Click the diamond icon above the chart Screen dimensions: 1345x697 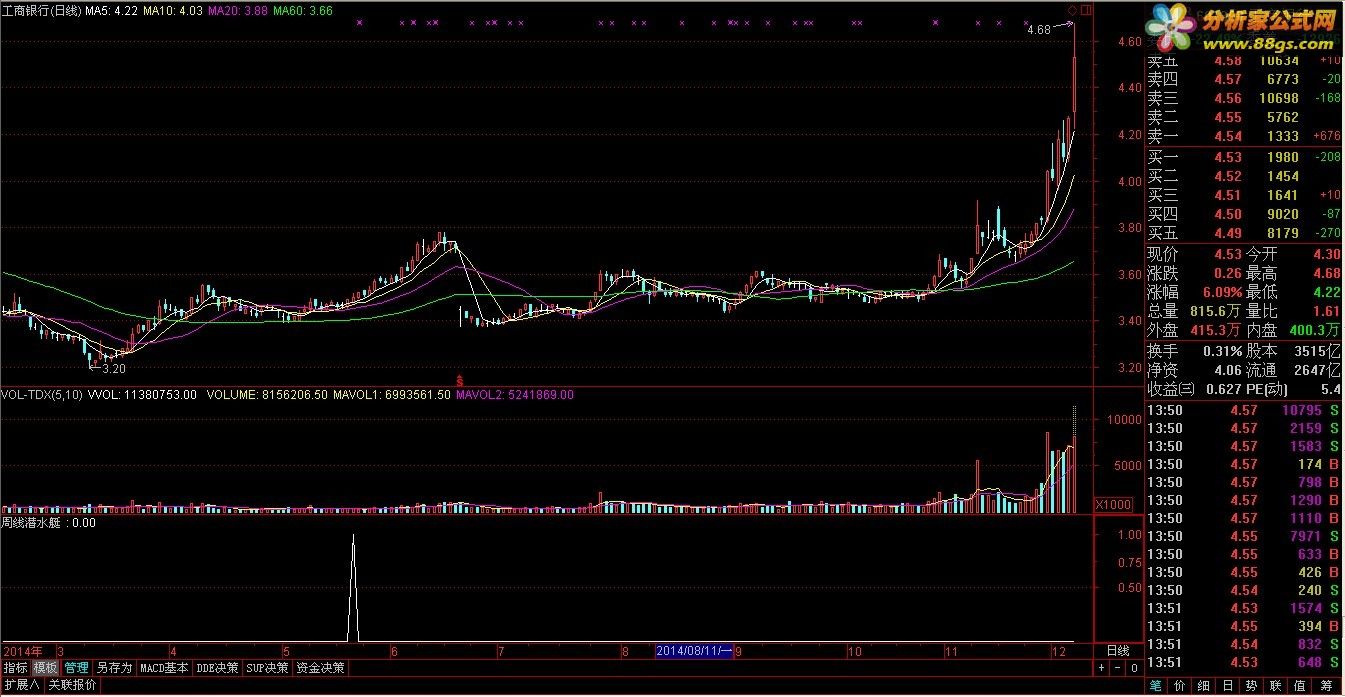coord(1071,9)
